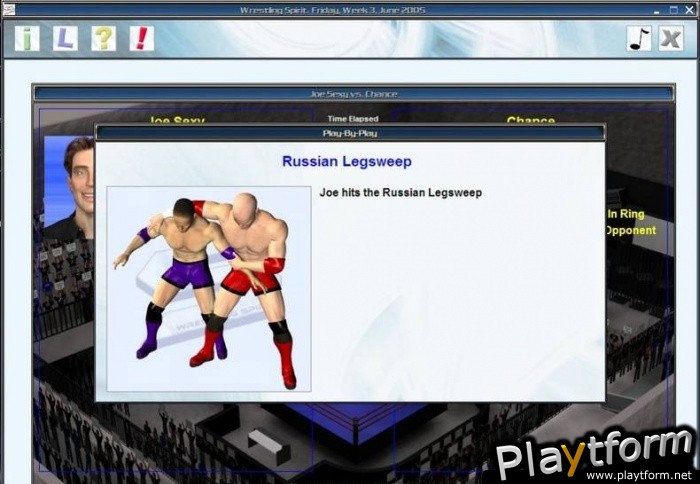Click the 'Time Elapsed' label

[353, 119]
